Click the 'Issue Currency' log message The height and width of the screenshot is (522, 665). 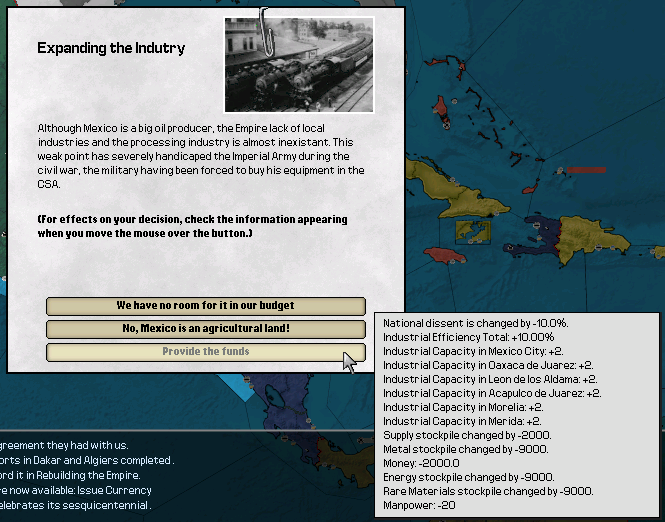(75, 490)
